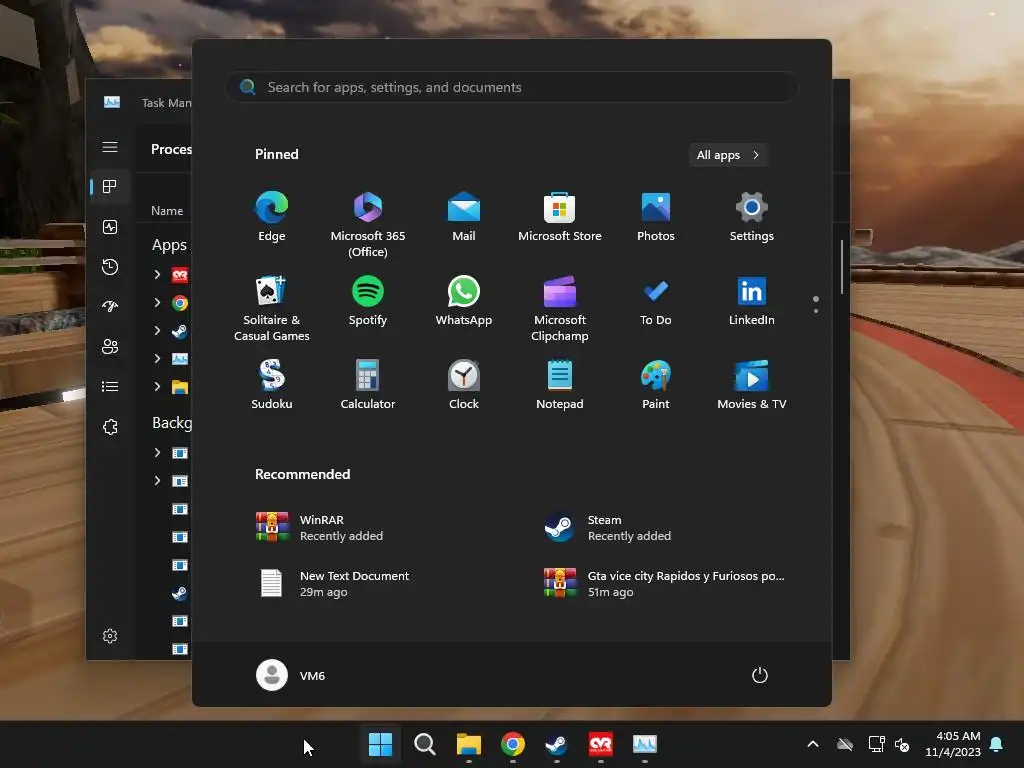Show hidden system tray icons
The image size is (1024, 768).
click(813, 744)
